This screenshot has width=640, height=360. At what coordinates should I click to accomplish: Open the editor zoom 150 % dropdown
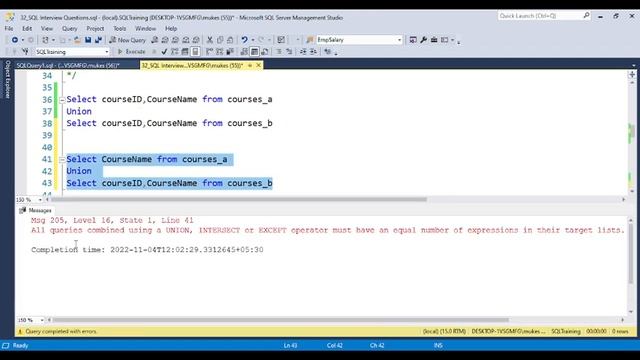(40, 200)
